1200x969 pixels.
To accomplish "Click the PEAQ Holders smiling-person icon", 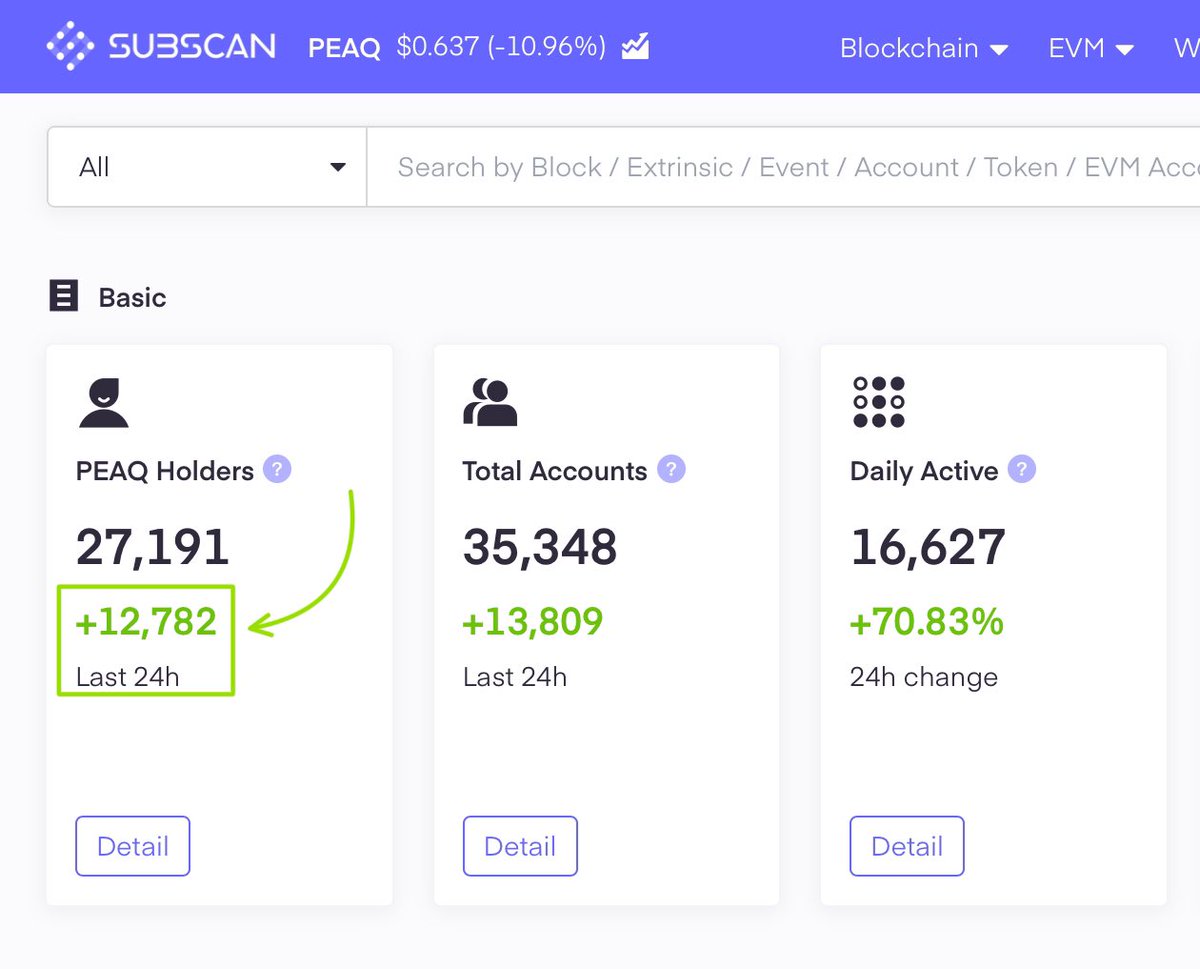I will coord(103,403).
